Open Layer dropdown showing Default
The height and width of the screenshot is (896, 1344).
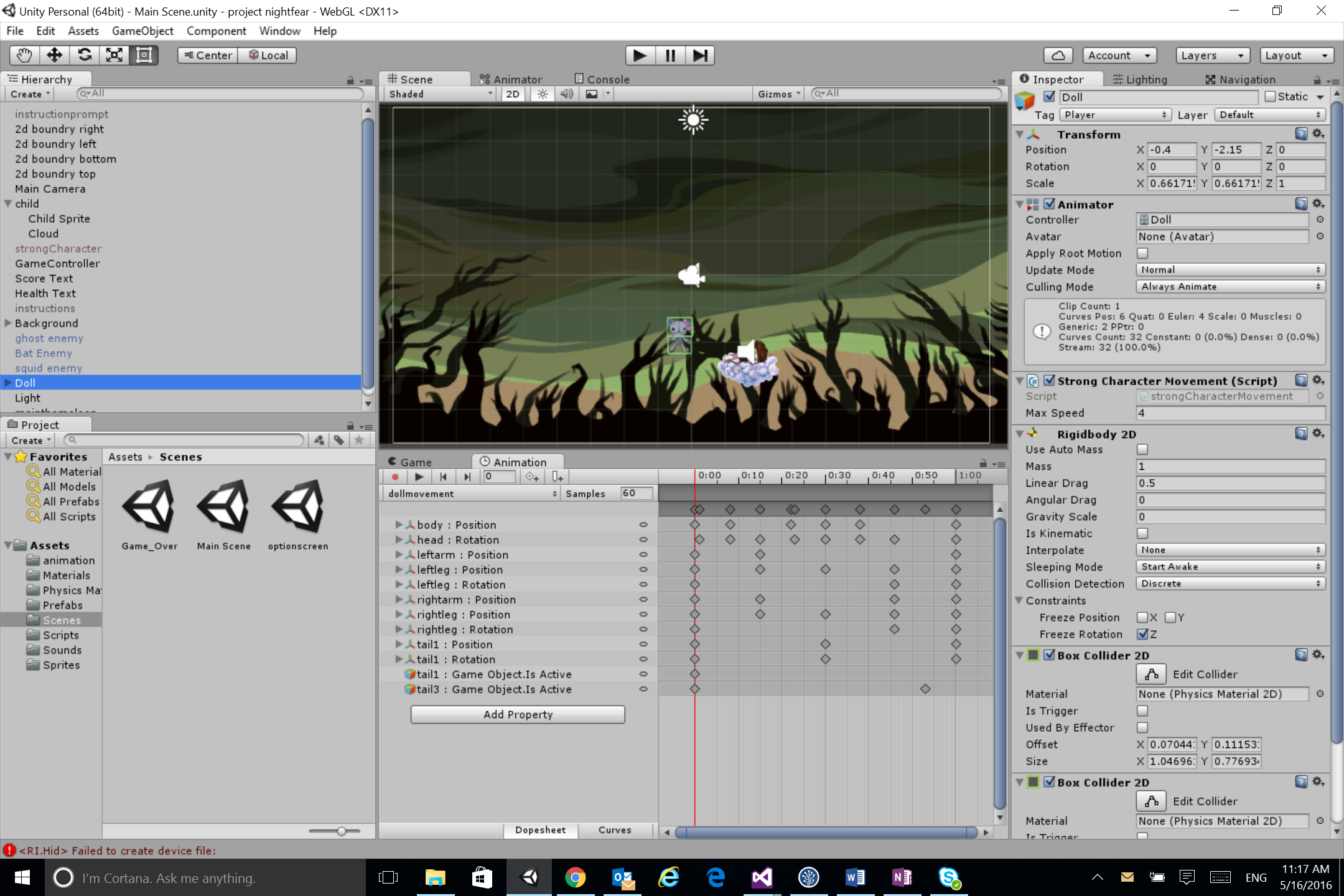click(x=1270, y=115)
